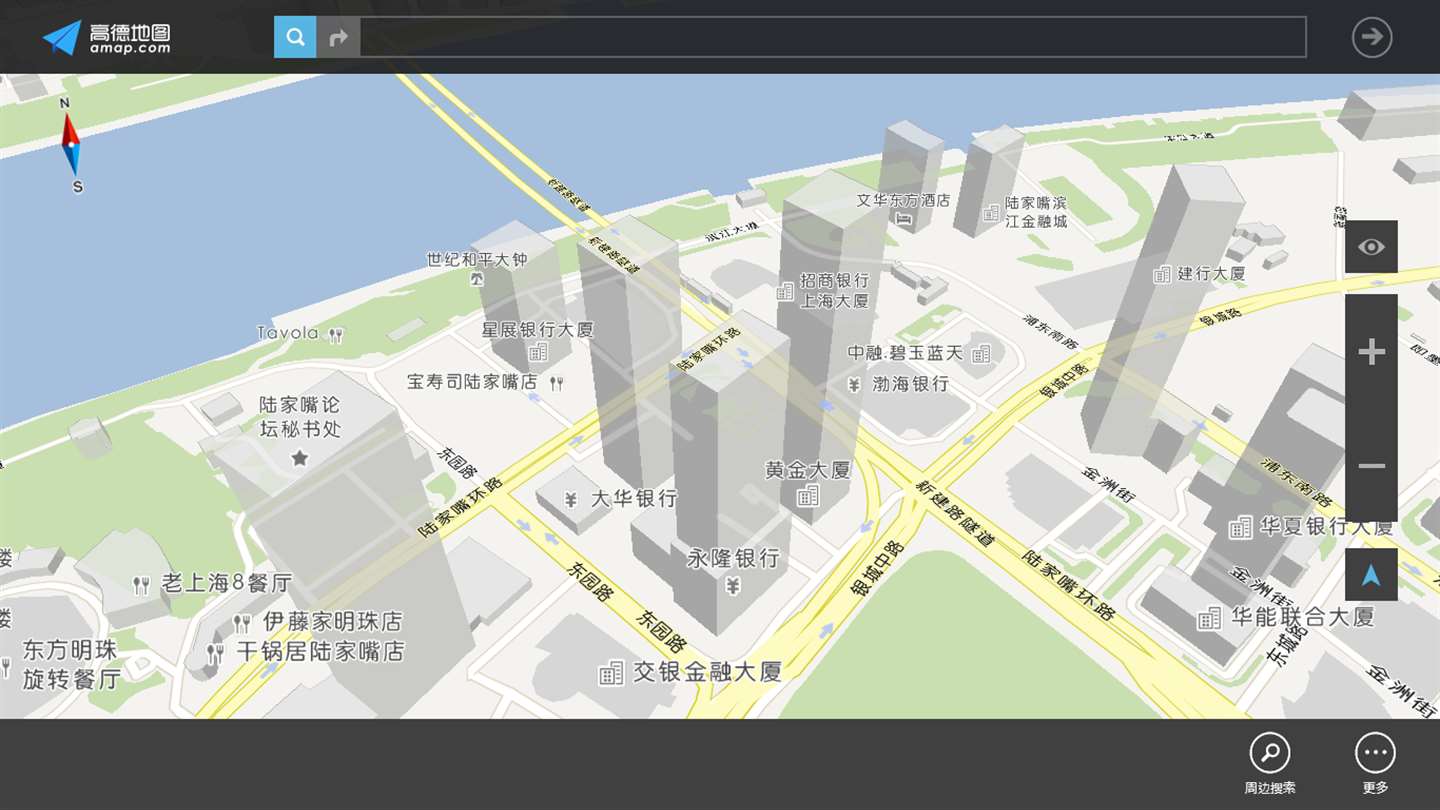Viewport: 1440px width, 810px height.
Task: Select the 陆家嘴论坛秘书处 label
Action: click(300, 417)
